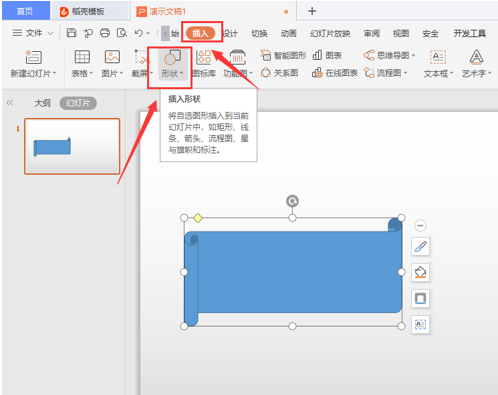The height and width of the screenshot is (395, 498).
Task: Insert a 图表 chart
Action: click(327, 55)
